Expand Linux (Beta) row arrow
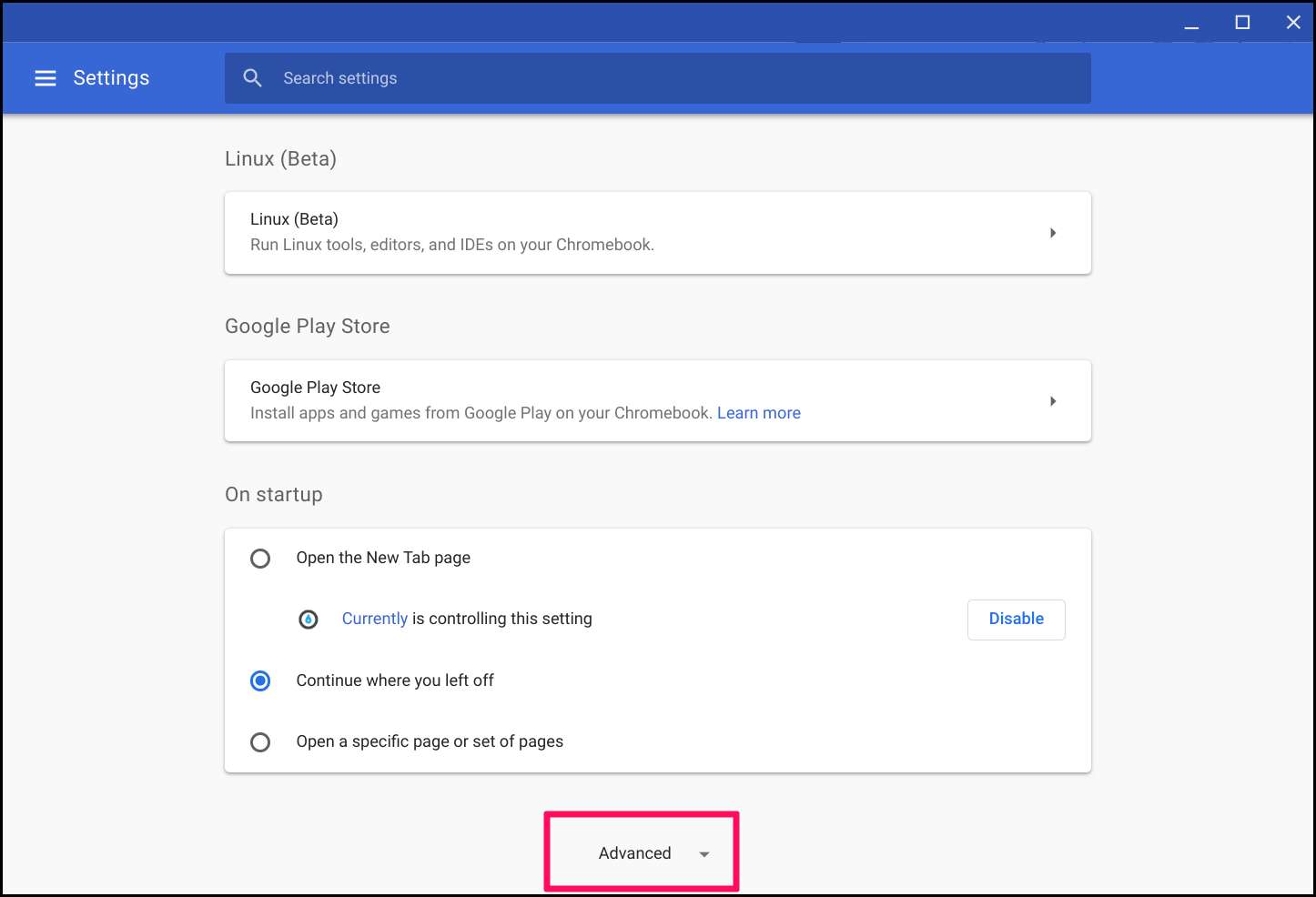The height and width of the screenshot is (897, 1316). tap(1053, 233)
